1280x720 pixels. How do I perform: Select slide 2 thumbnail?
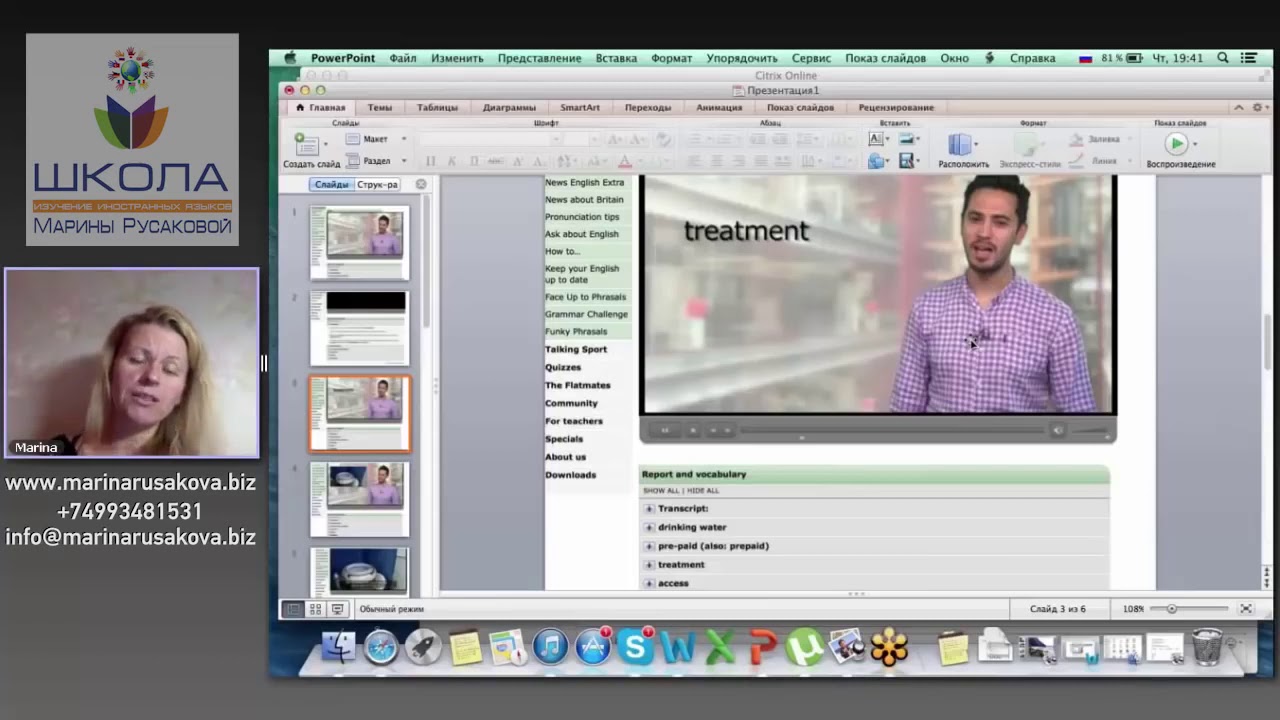(359, 328)
